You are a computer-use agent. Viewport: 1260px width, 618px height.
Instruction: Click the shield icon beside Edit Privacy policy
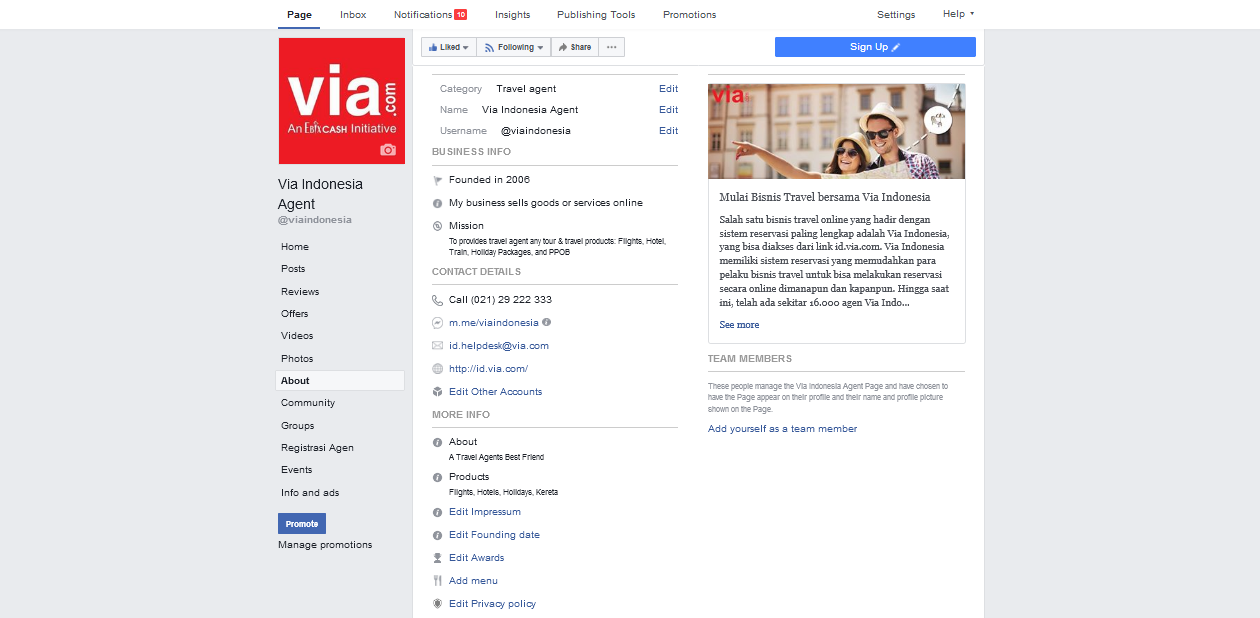(x=437, y=604)
